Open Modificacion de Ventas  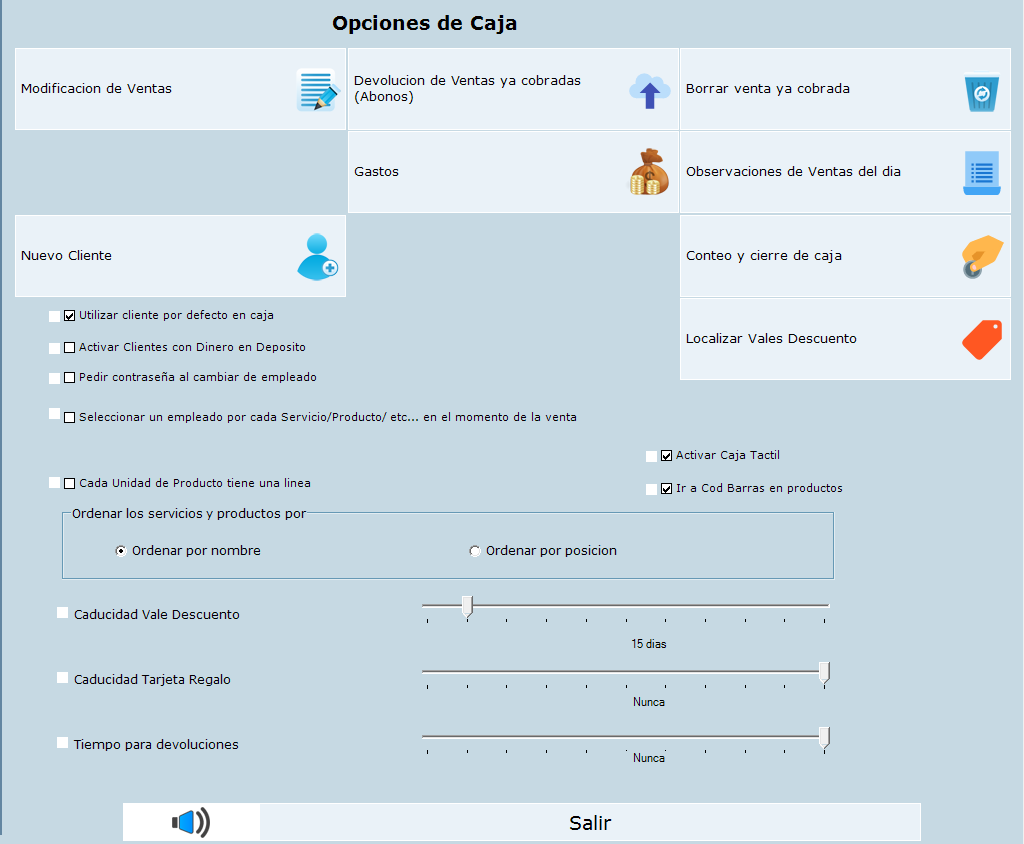180,89
